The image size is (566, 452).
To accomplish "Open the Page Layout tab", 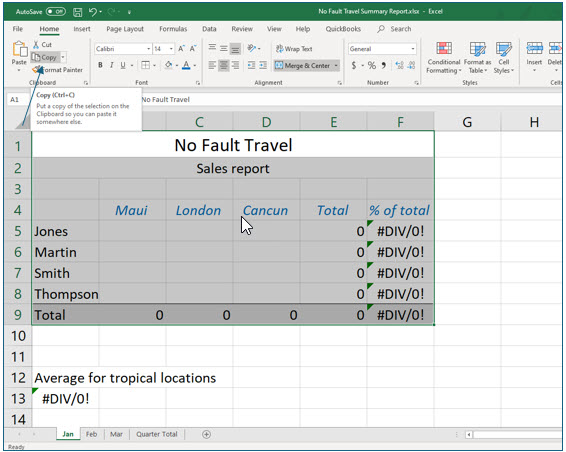I will 125,29.
